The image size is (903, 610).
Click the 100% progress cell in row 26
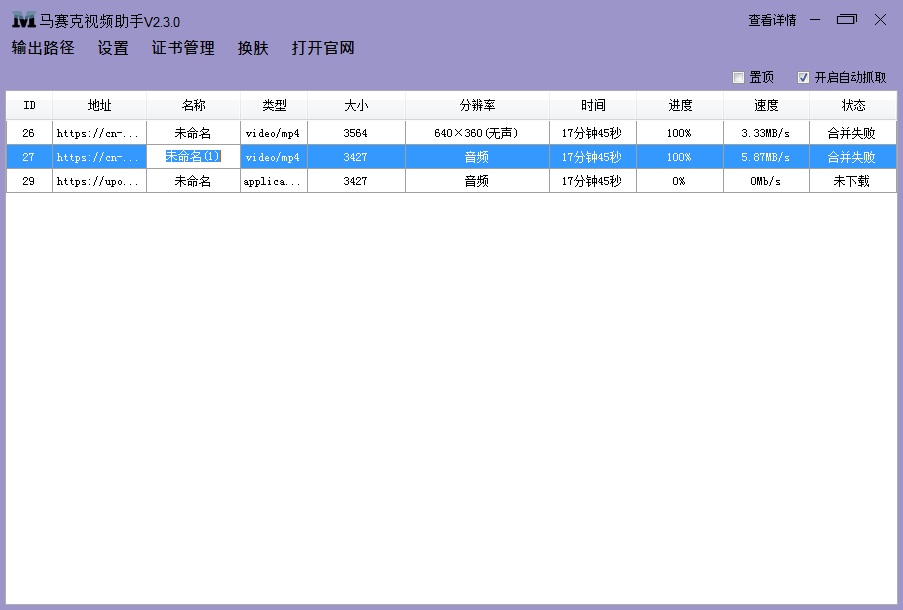tap(680, 133)
